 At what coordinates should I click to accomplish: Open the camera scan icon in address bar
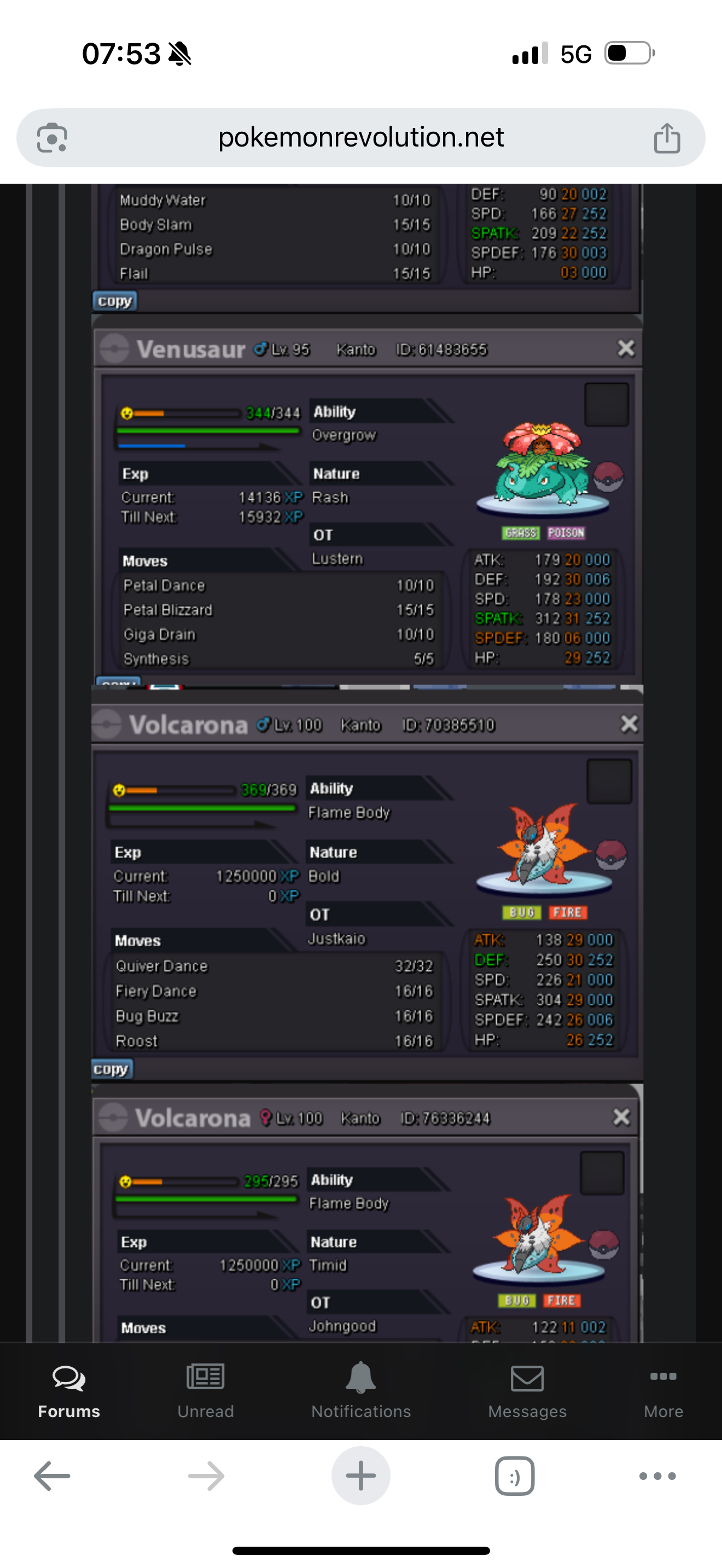52,138
